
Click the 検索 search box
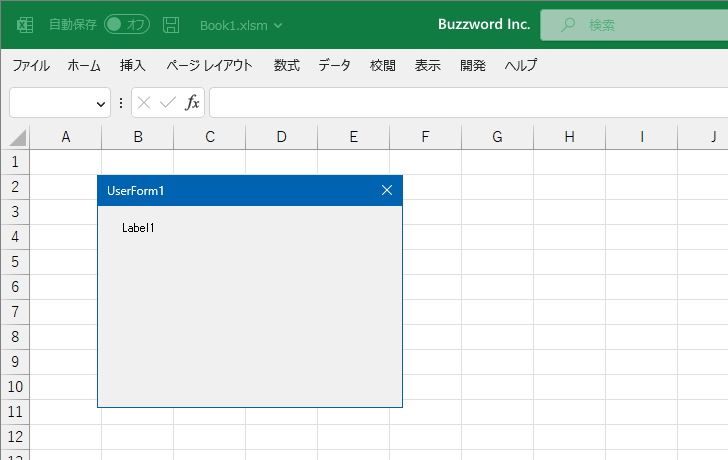pos(634,25)
